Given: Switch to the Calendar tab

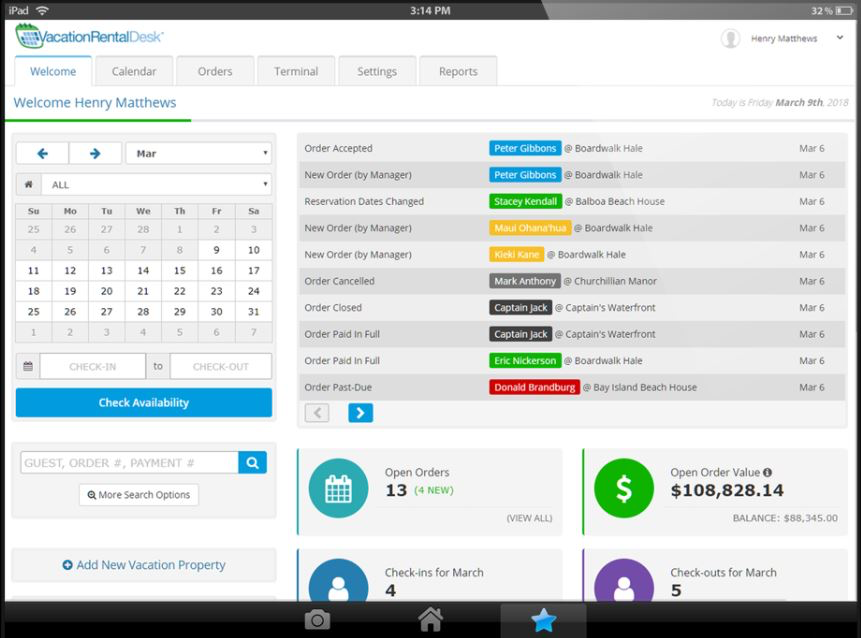Looking at the screenshot, I should tap(134, 71).
